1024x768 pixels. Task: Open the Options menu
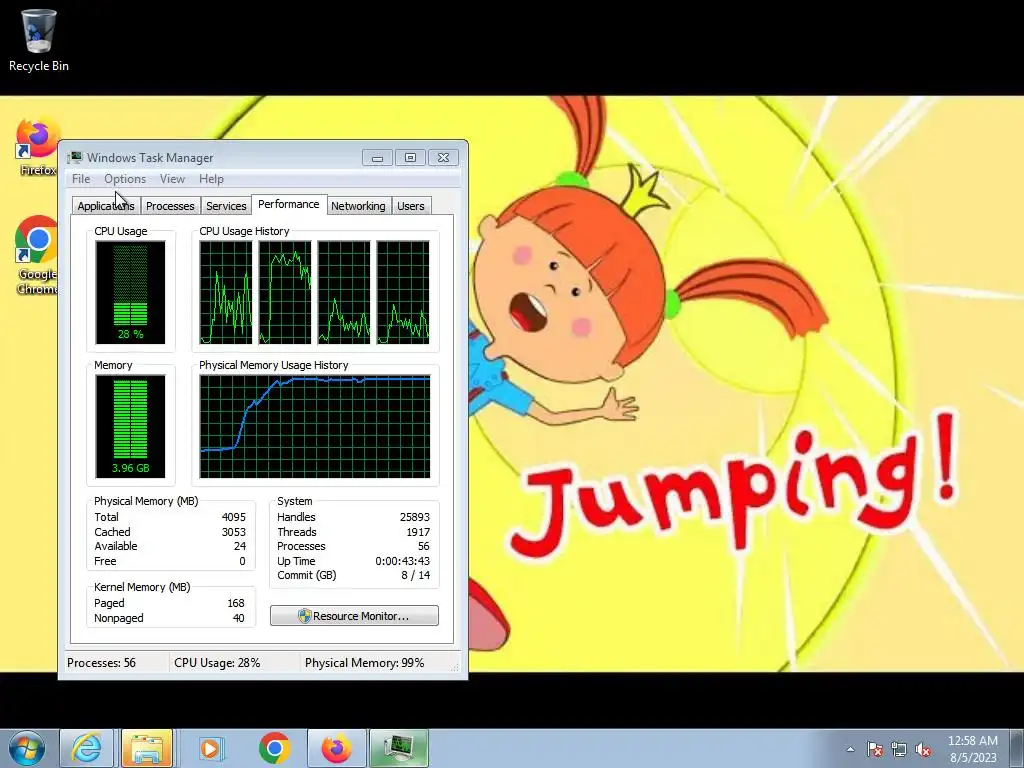click(x=125, y=179)
